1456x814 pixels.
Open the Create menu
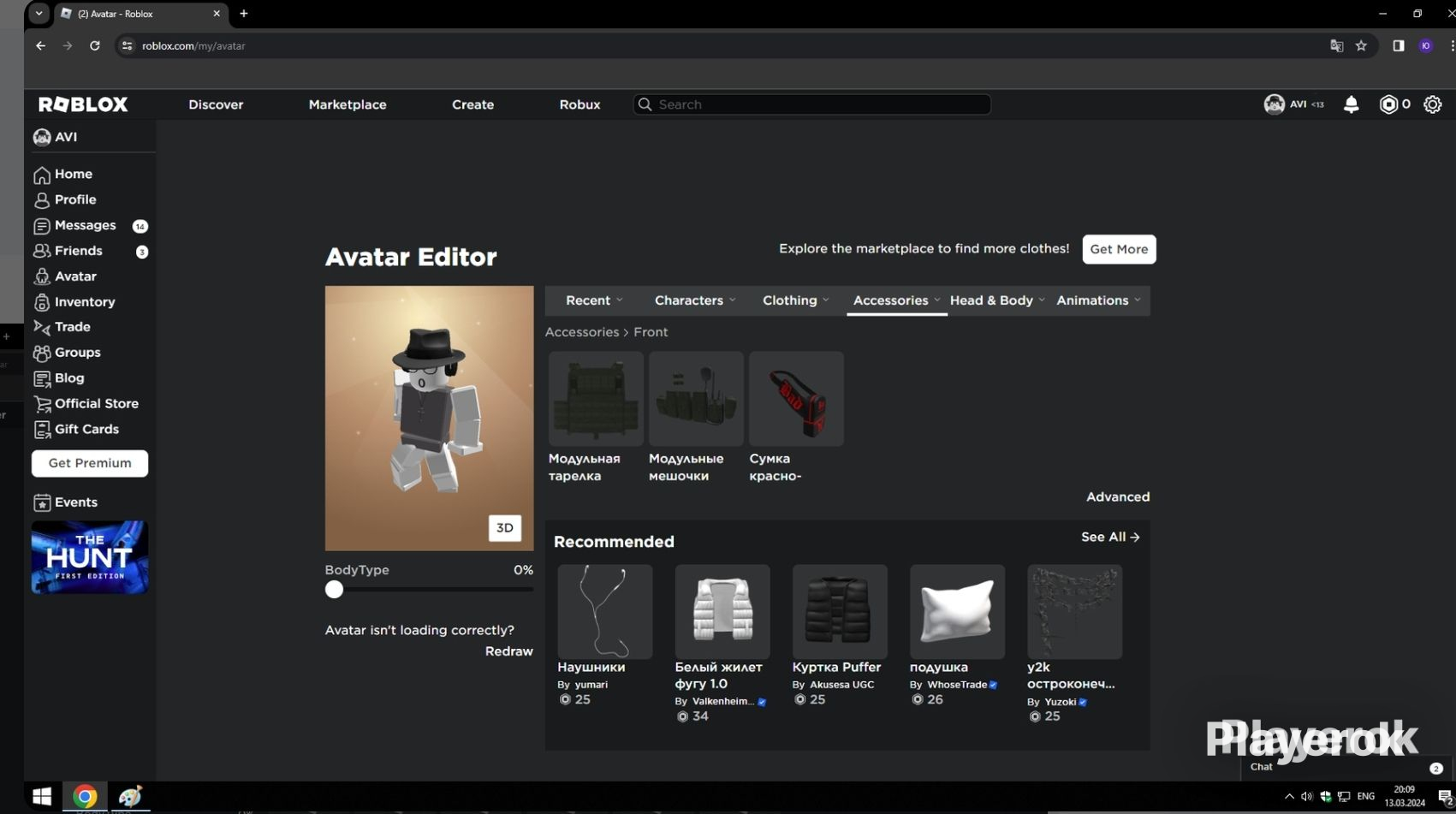[x=472, y=104]
